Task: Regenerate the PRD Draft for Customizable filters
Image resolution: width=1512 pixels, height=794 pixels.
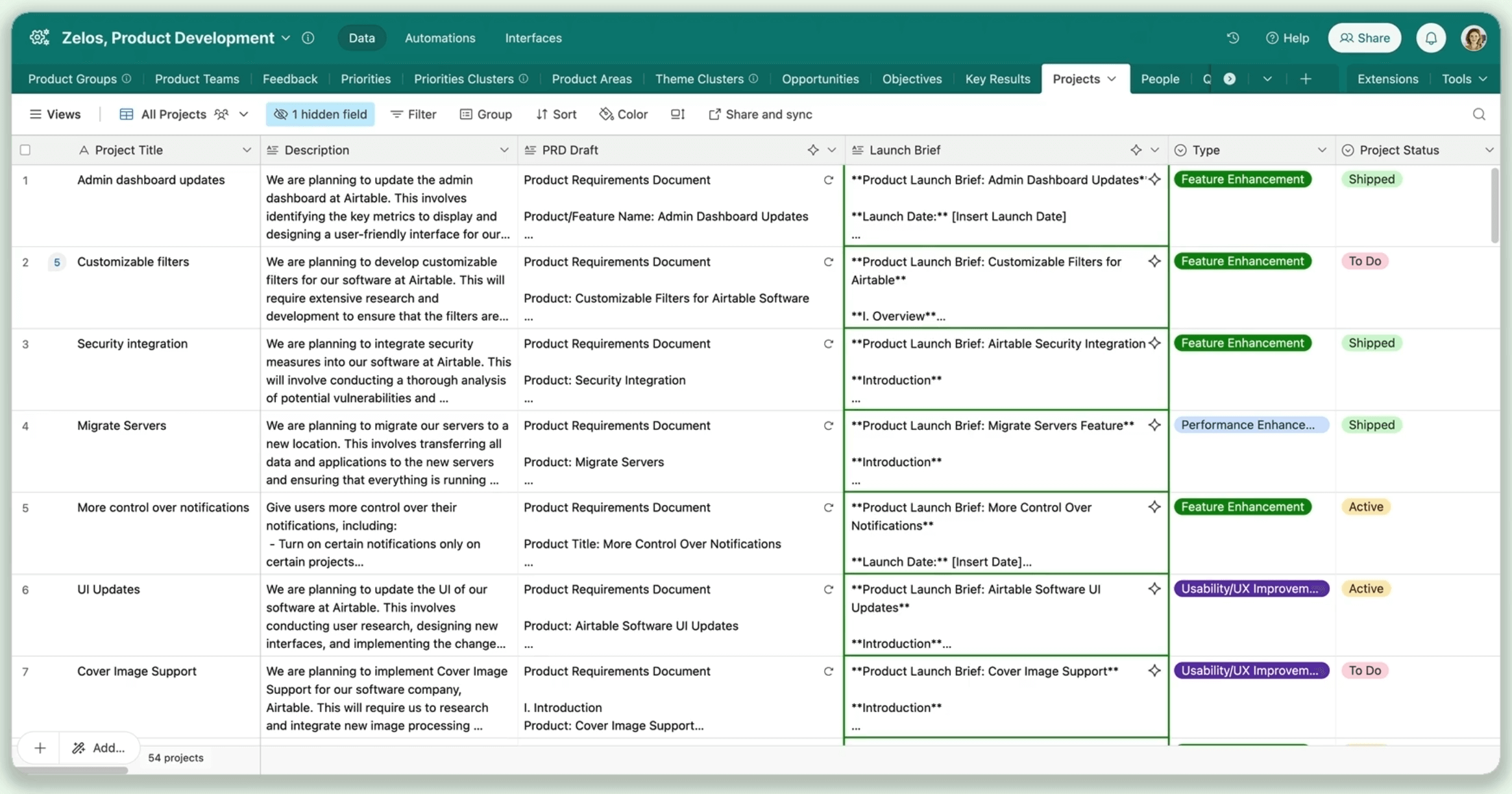Action: pyautogui.click(x=828, y=262)
